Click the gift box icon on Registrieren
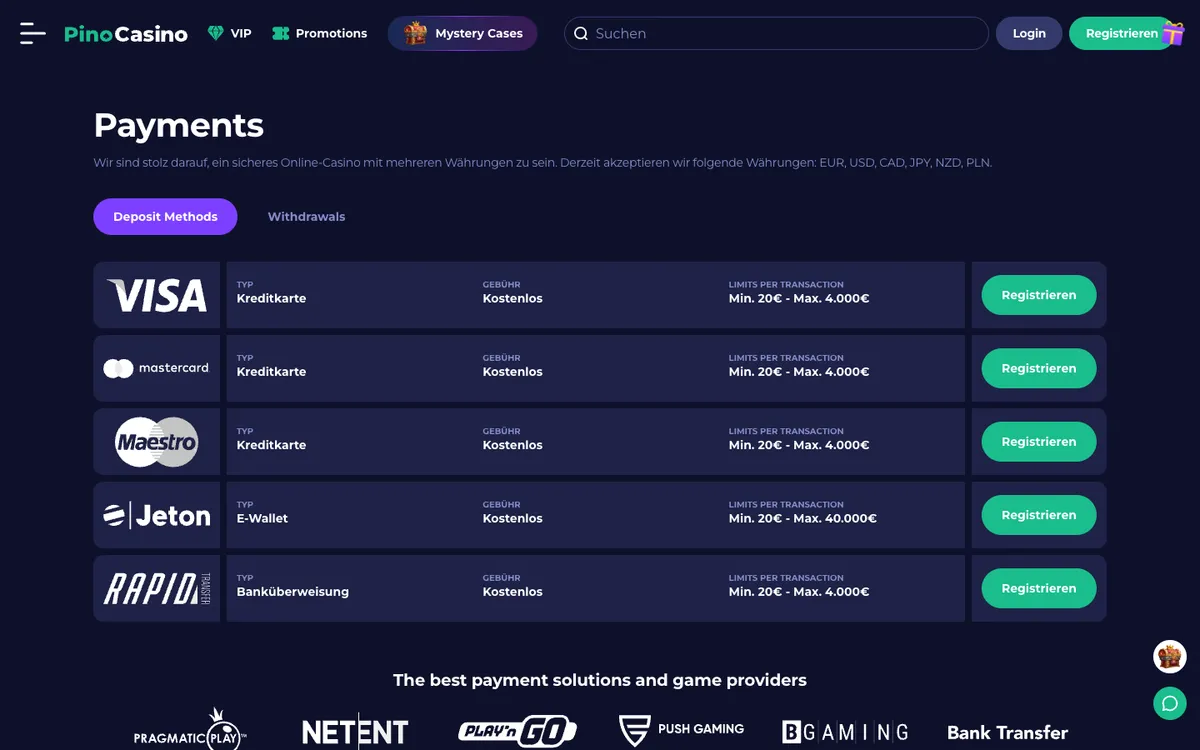This screenshot has height=750, width=1200. 1173,33
